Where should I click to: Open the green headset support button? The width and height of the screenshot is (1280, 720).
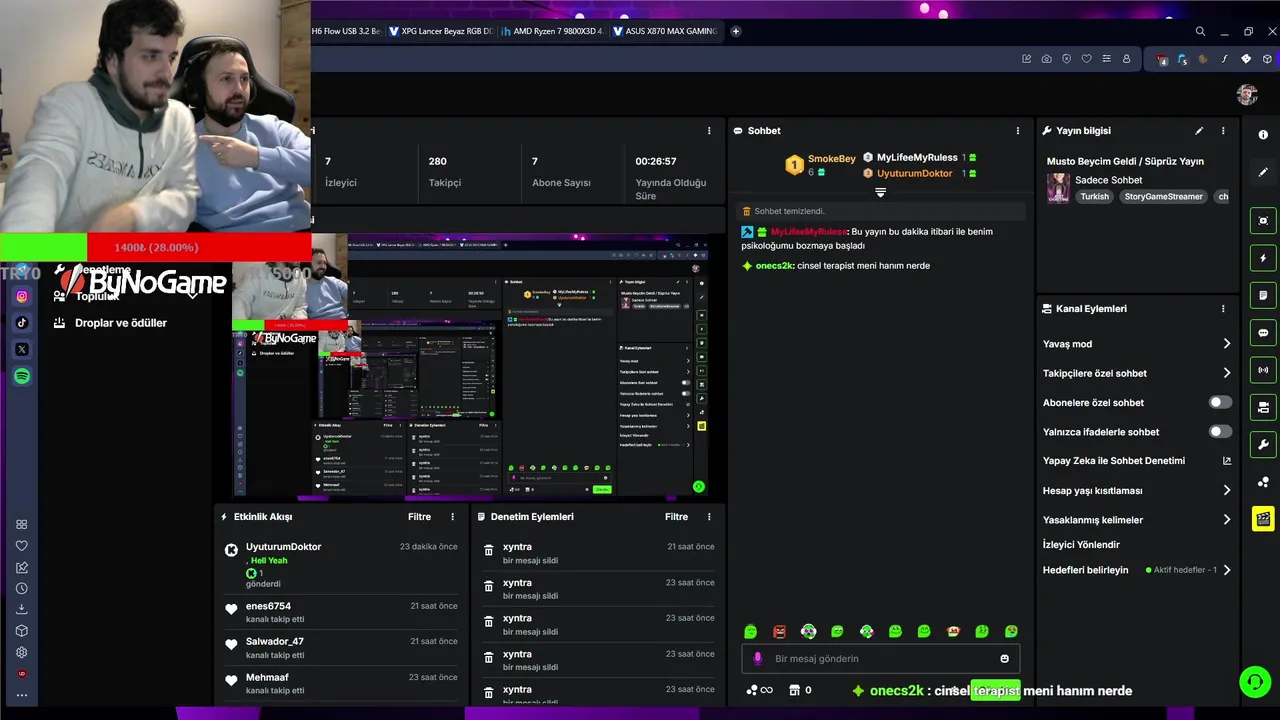click(1254, 682)
